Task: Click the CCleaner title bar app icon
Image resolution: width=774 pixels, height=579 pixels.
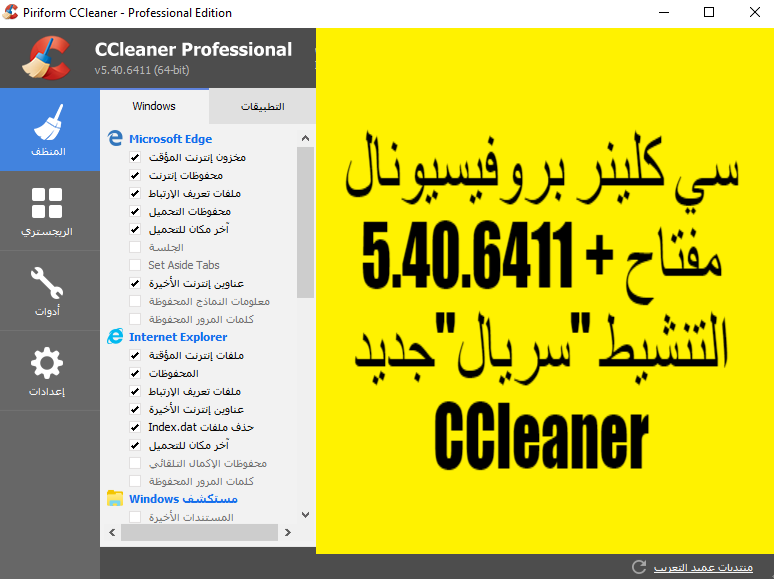Action: coord(10,12)
